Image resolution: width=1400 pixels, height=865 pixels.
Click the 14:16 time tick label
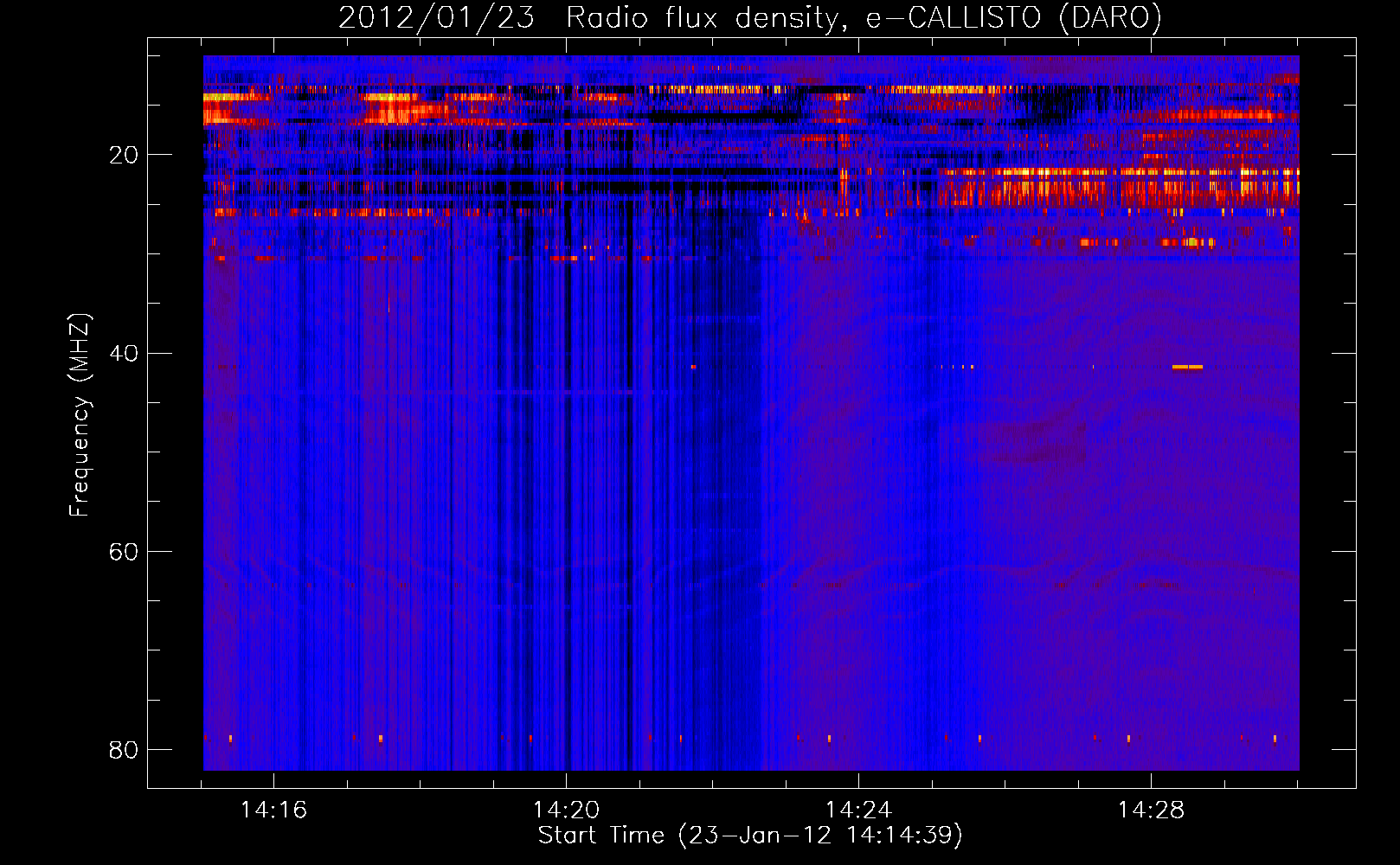click(273, 811)
